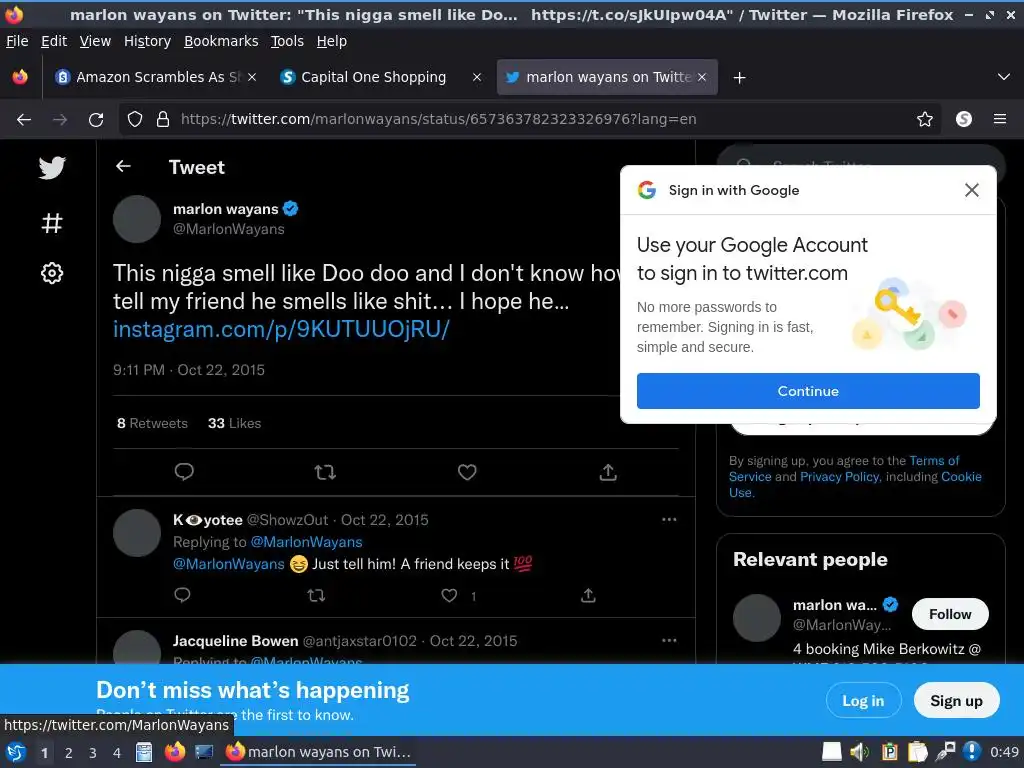Image resolution: width=1024 pixels, height=768 pixels.
Task: Open Twitter settings gear icon
Action: pos(52,273)
